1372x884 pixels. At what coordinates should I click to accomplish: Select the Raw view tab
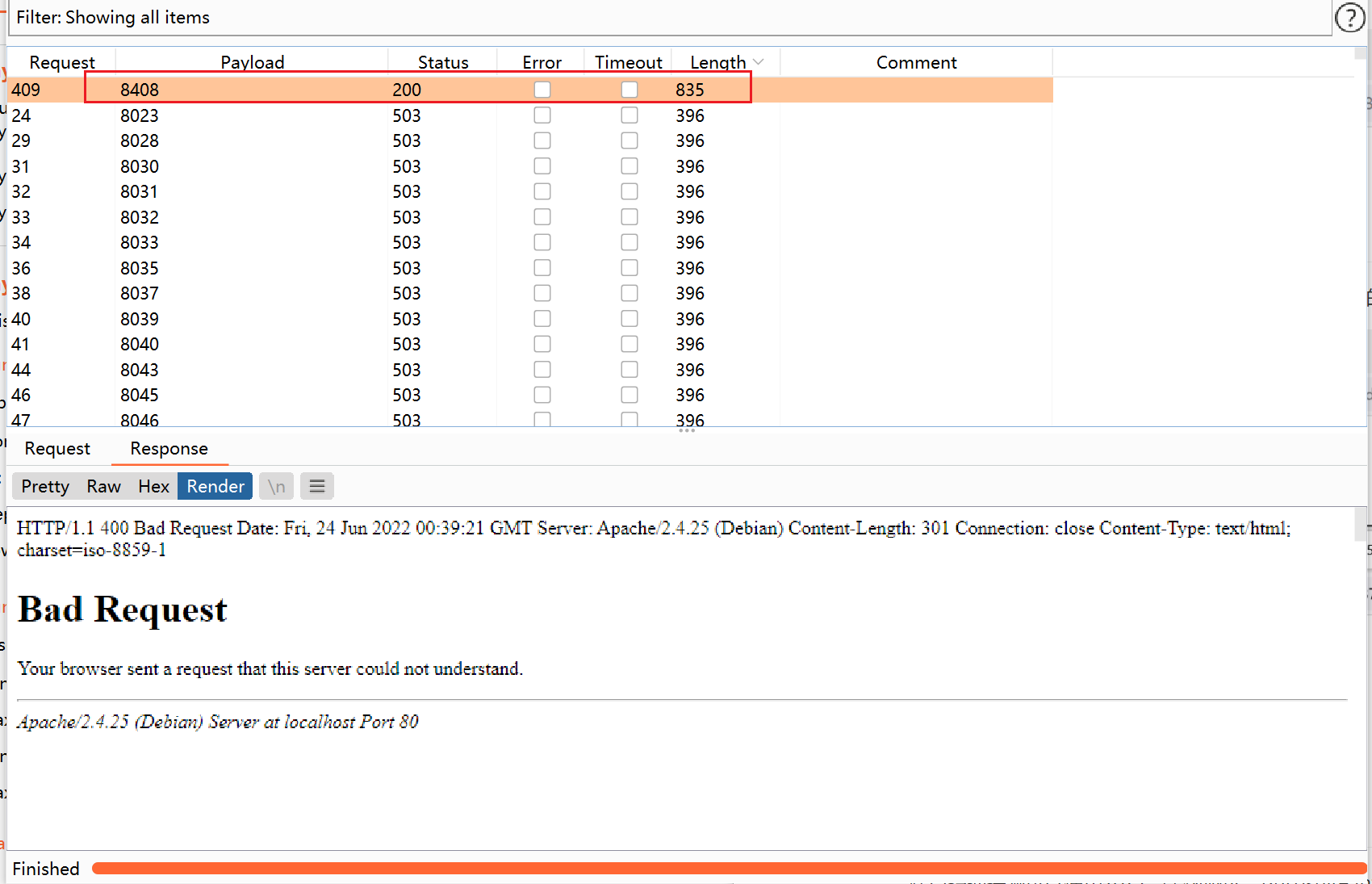(104, 486)
